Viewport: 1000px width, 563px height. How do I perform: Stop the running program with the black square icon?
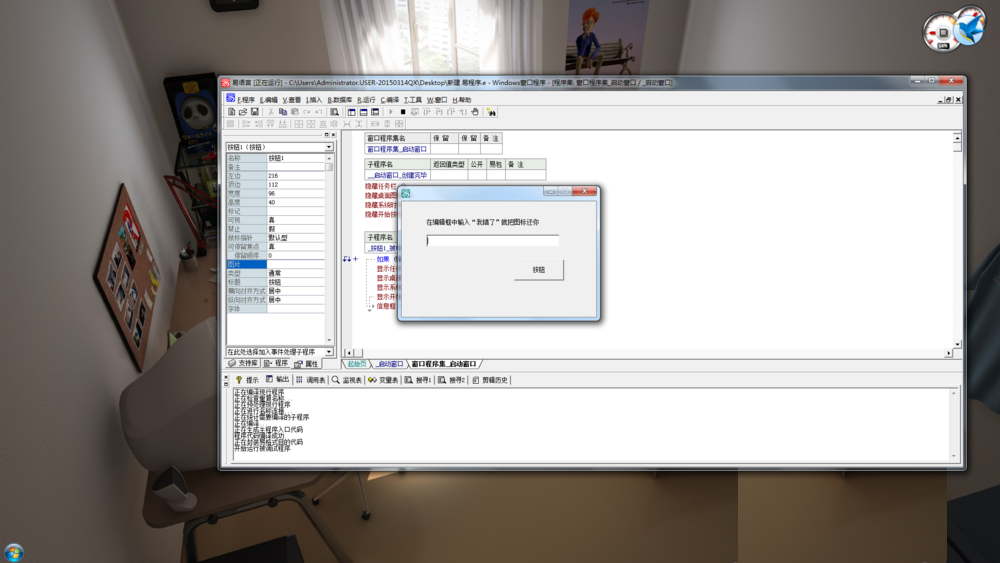pyautogui.click(x=402, y=112)
